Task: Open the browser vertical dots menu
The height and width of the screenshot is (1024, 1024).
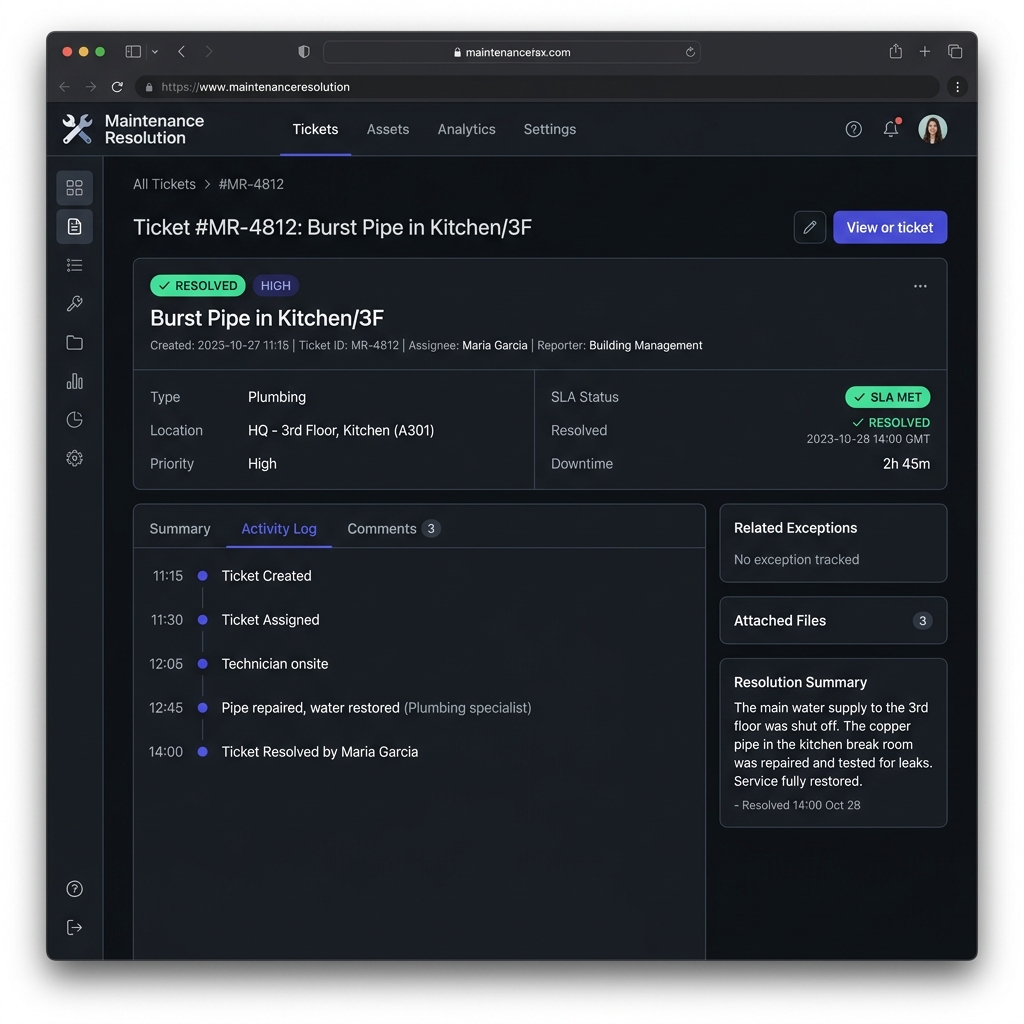Action: click(957, 87)
